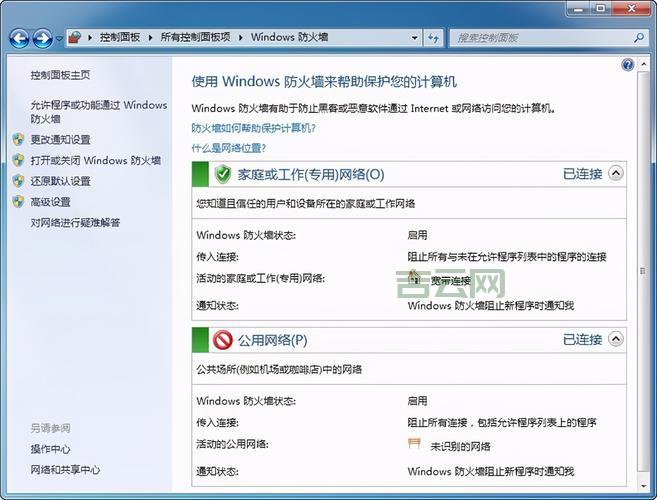Click 已连接 status in 家庭或工作 section
Viewport: 657px width, 500px height.
pyautogui.click(x=582, y=174)
